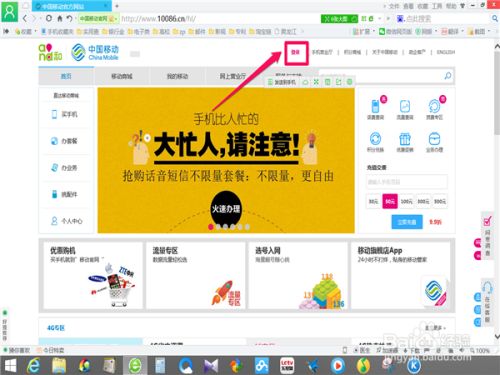The width and height of the screenshot is (500, 375).
Task: Select the 500元 recharge amount
Action: pos(440,201)
